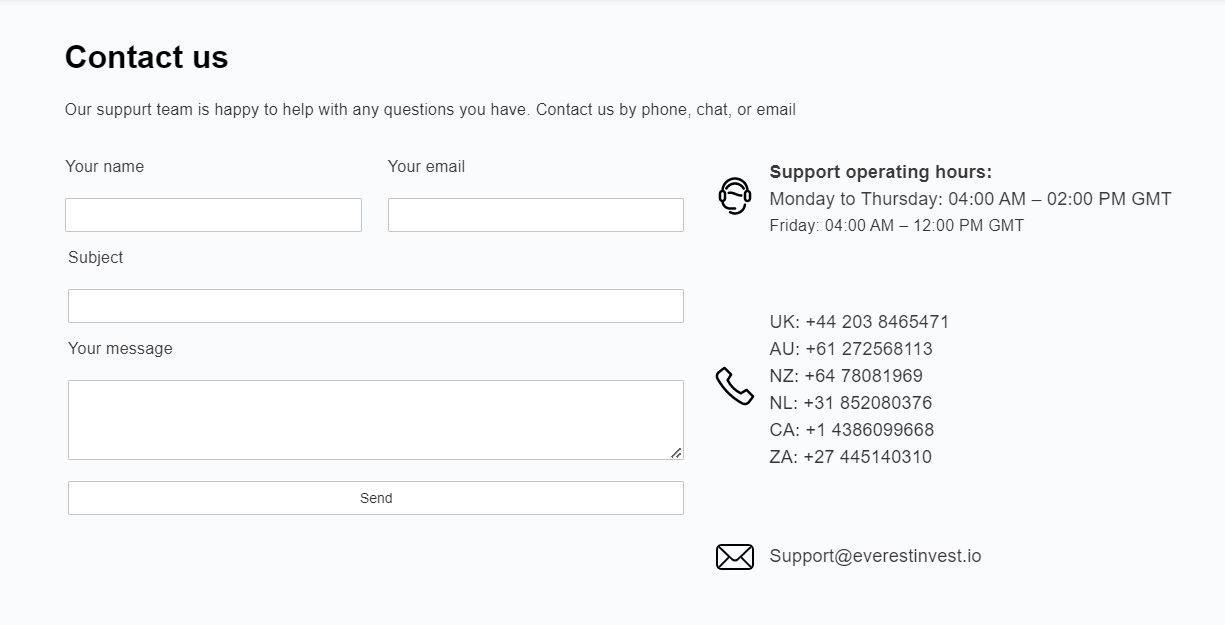Click the support headset icon
This screenshot has width=1225, height=625.
coord(735,196)
